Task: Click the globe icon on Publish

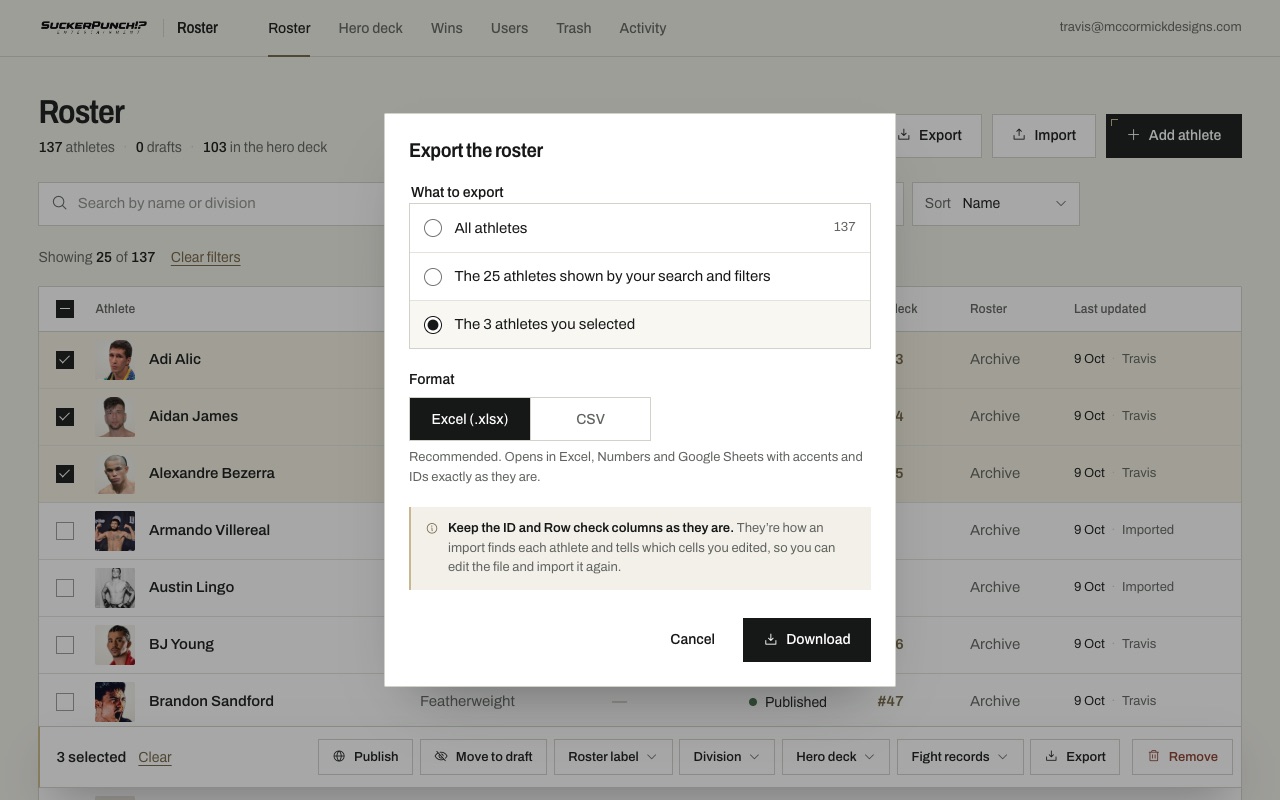Action: 339,757
